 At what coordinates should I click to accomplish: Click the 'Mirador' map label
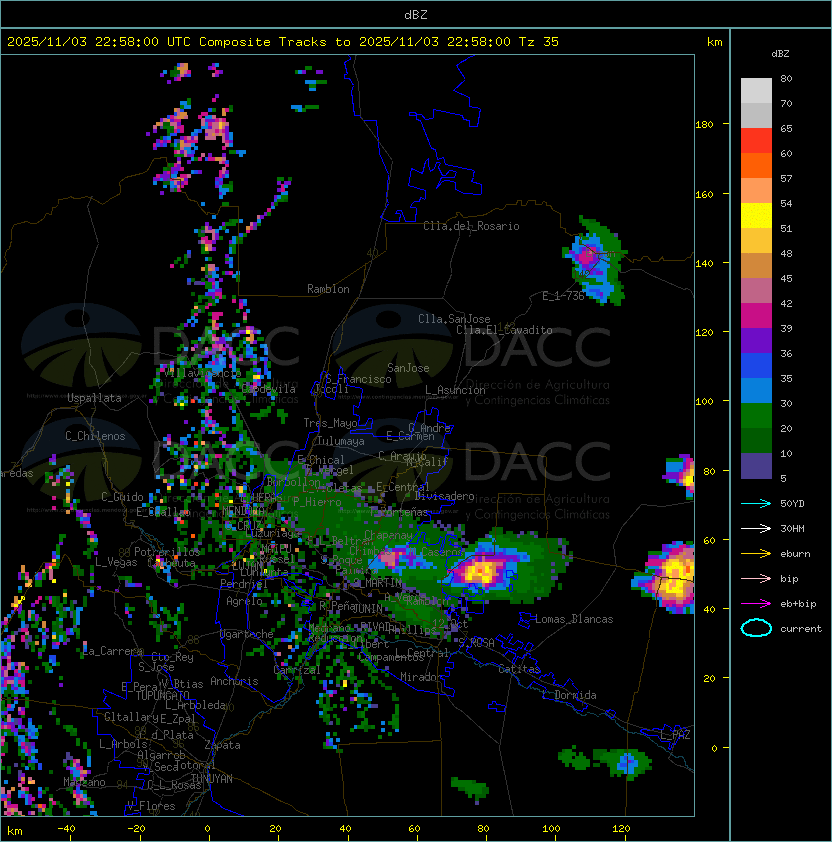click(422, 677)
